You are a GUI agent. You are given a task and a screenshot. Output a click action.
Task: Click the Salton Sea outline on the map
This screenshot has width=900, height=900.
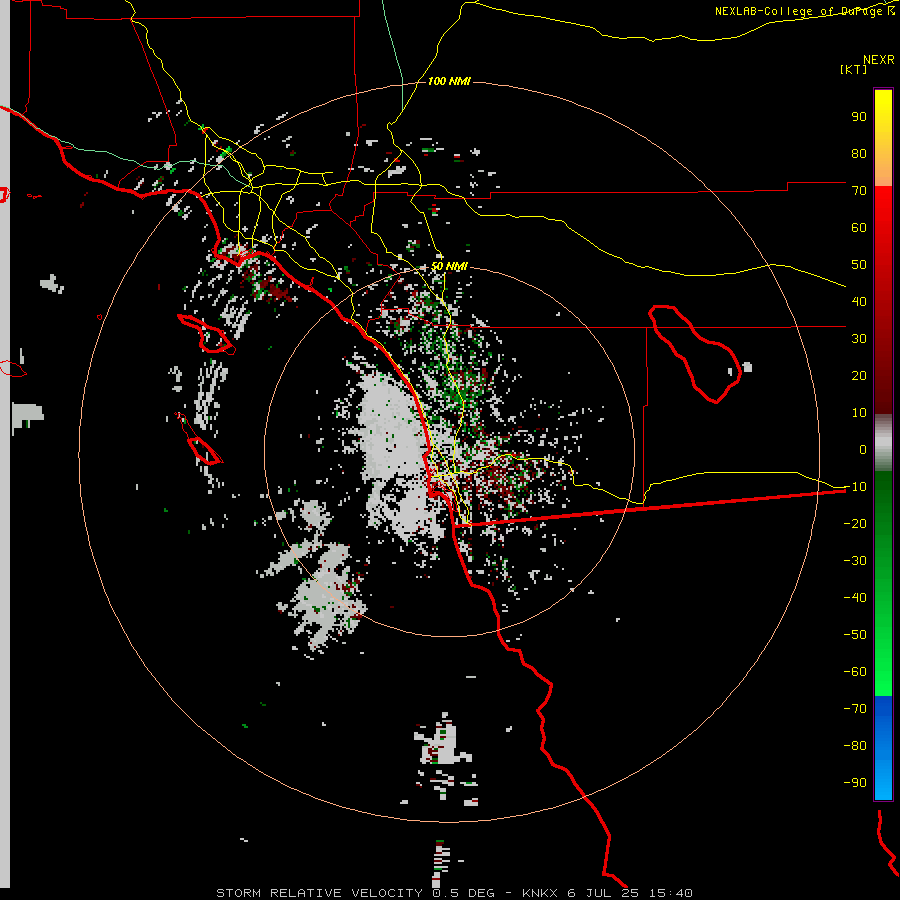tap(695, 353)
